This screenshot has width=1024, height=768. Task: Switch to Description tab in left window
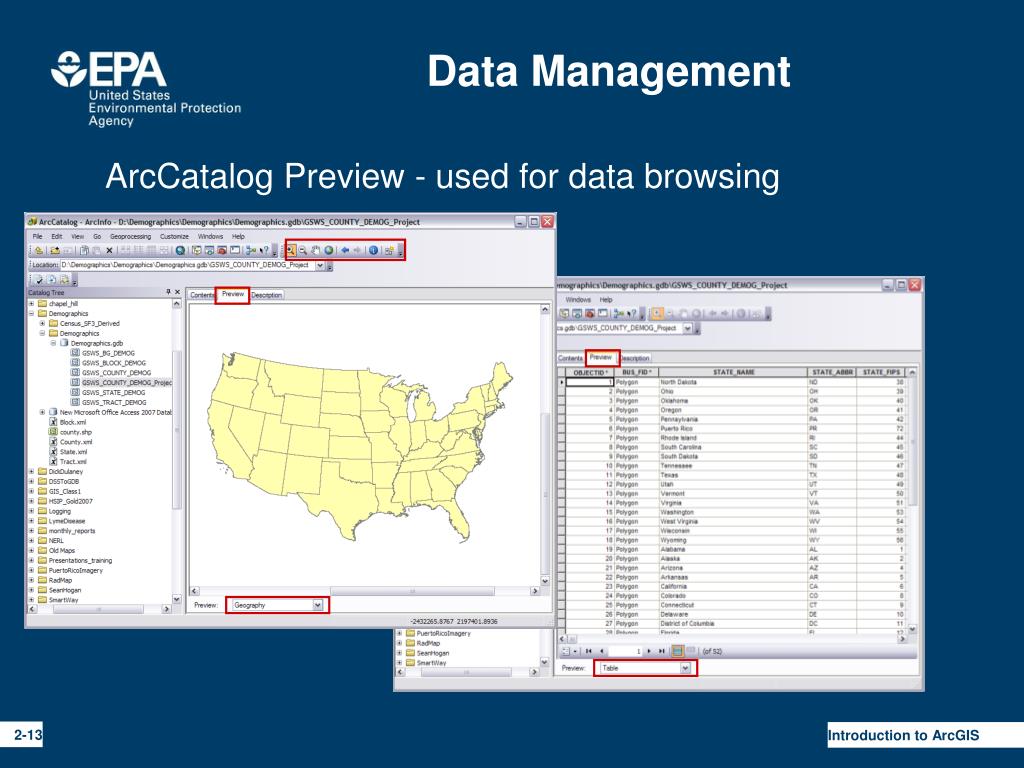(266, 295)
